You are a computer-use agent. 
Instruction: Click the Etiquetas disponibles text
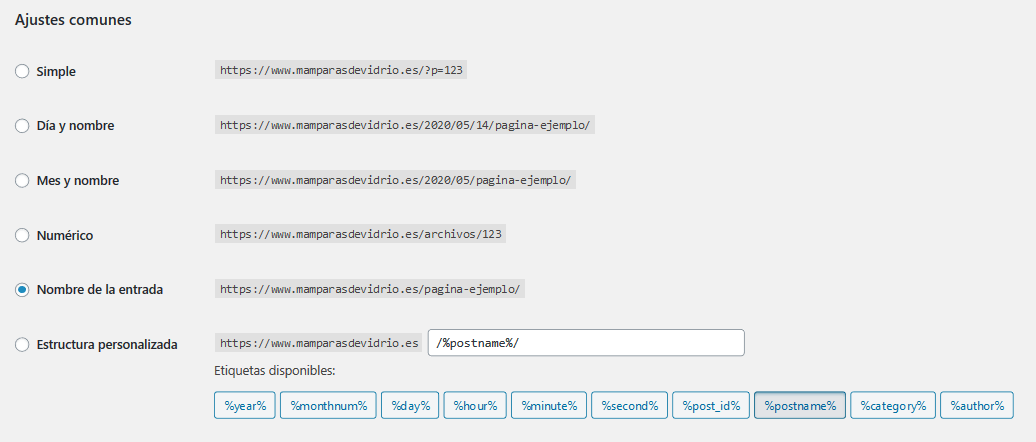point(275,371)
